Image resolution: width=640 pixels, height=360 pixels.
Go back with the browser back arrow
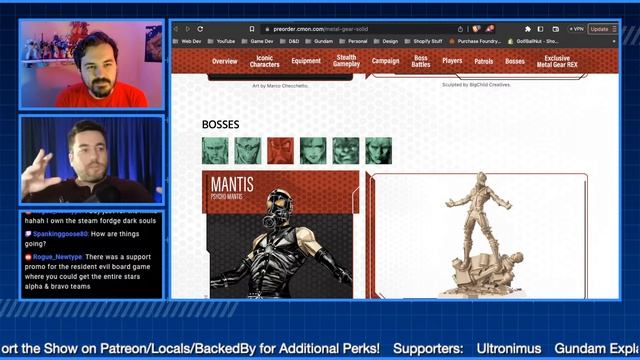coord(176,29)
